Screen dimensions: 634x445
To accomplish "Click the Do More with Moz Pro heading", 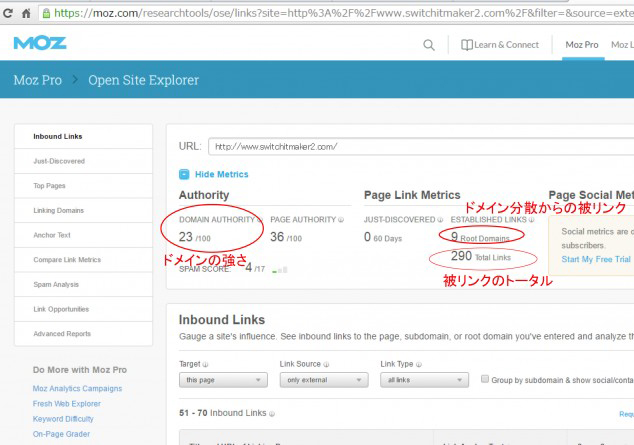I will (80, 370).
